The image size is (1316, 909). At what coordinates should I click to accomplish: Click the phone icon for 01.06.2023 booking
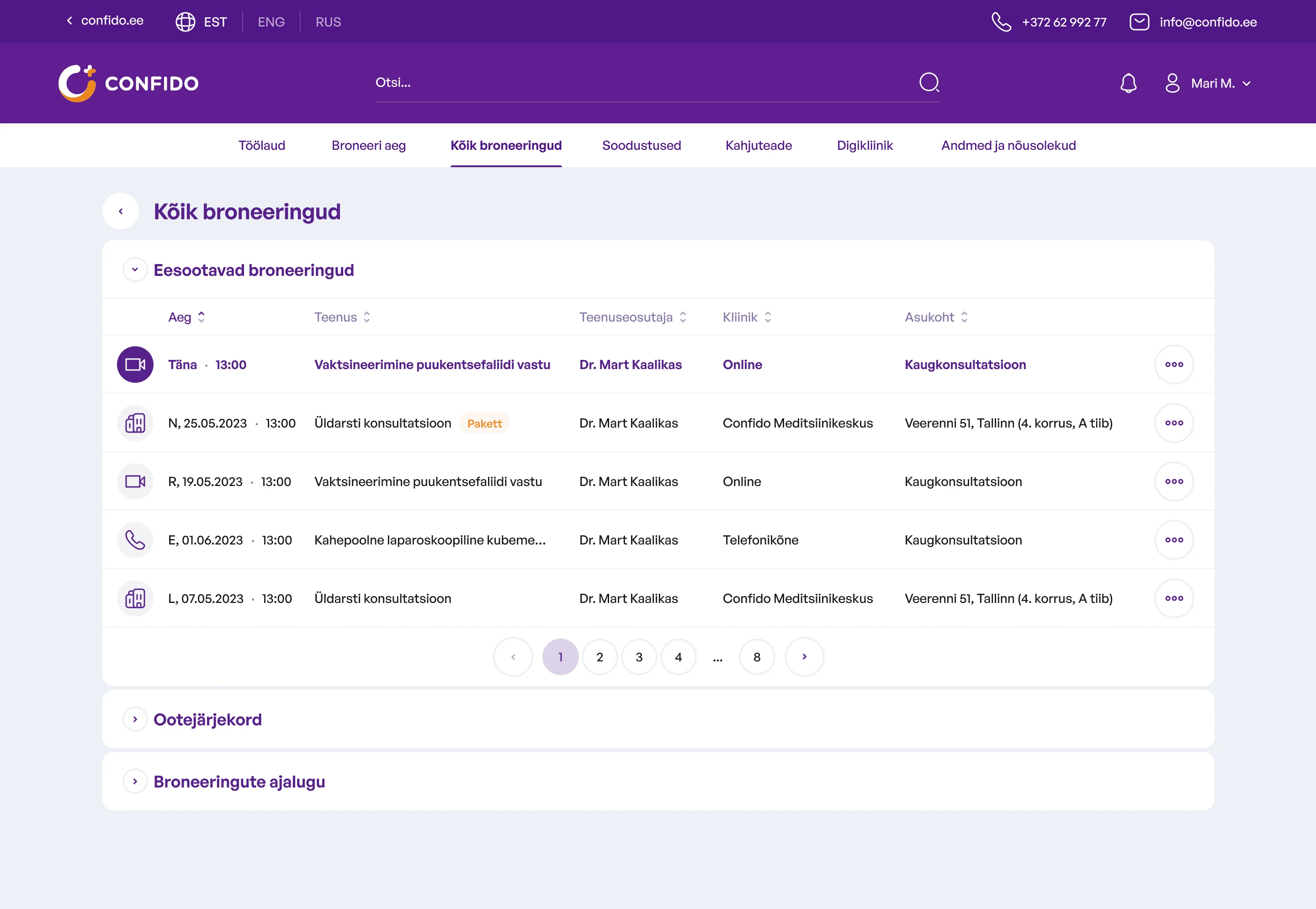coord(135,540)
